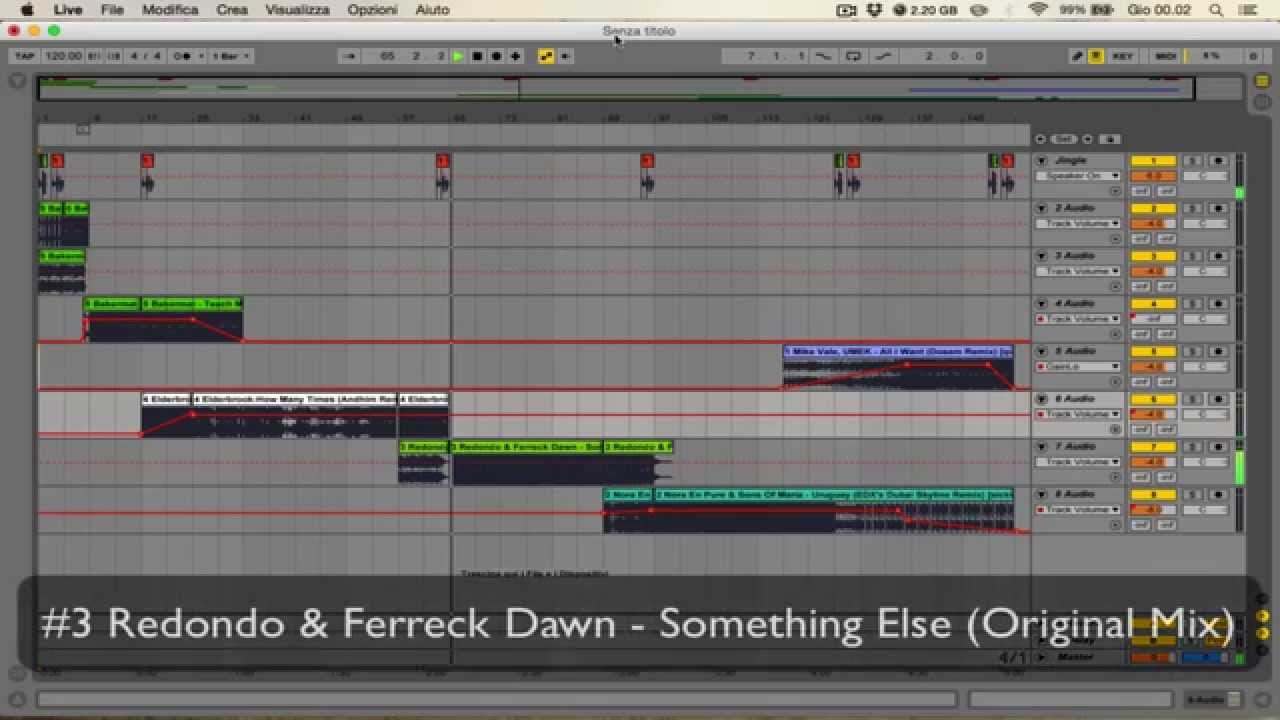Screen dimensions: 1280x720
Task: Toggle the Draw Mode pencil button
Action: [x=1077, y=56]
